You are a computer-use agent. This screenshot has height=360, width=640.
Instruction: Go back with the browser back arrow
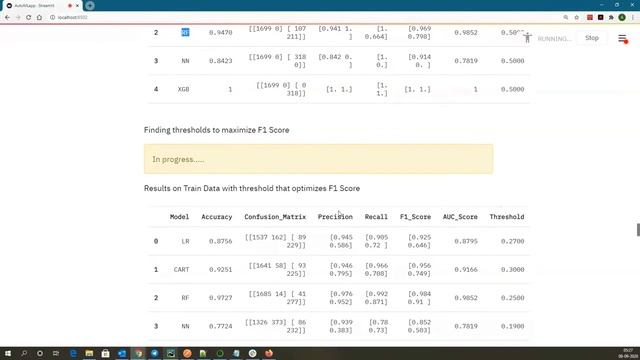point(7,18)
